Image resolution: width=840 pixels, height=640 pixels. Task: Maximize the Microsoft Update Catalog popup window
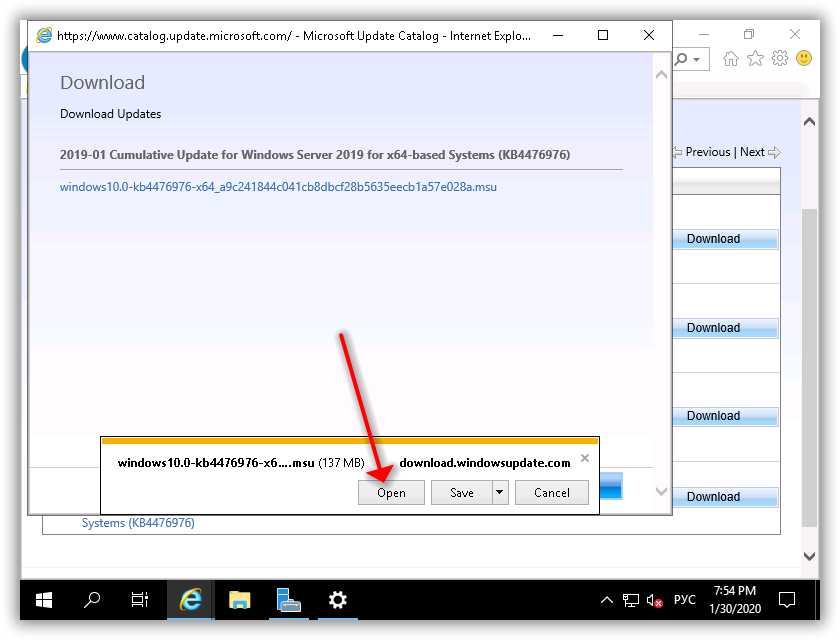coord(603,35)
